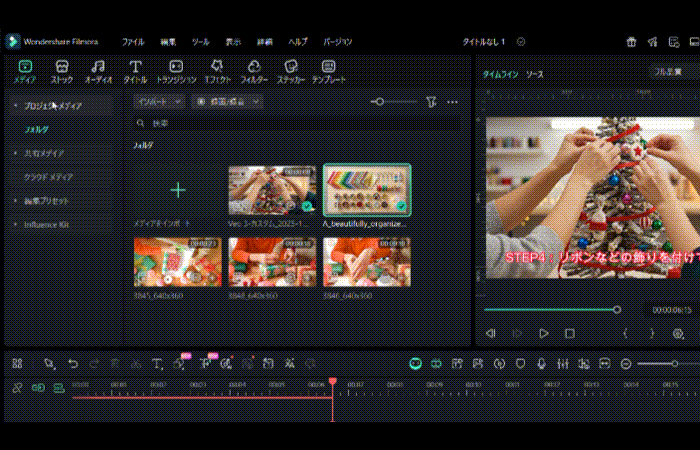Toggle the green snapping button in timeline toolbar
This screenshot has height=450, width=700.
(416, 364)
